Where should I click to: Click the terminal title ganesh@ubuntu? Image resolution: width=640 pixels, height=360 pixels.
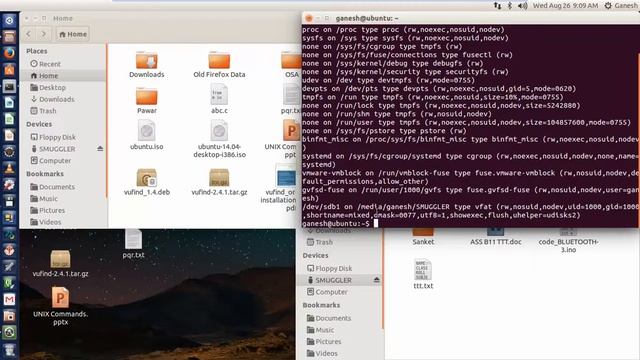click(x=367, y=18)
